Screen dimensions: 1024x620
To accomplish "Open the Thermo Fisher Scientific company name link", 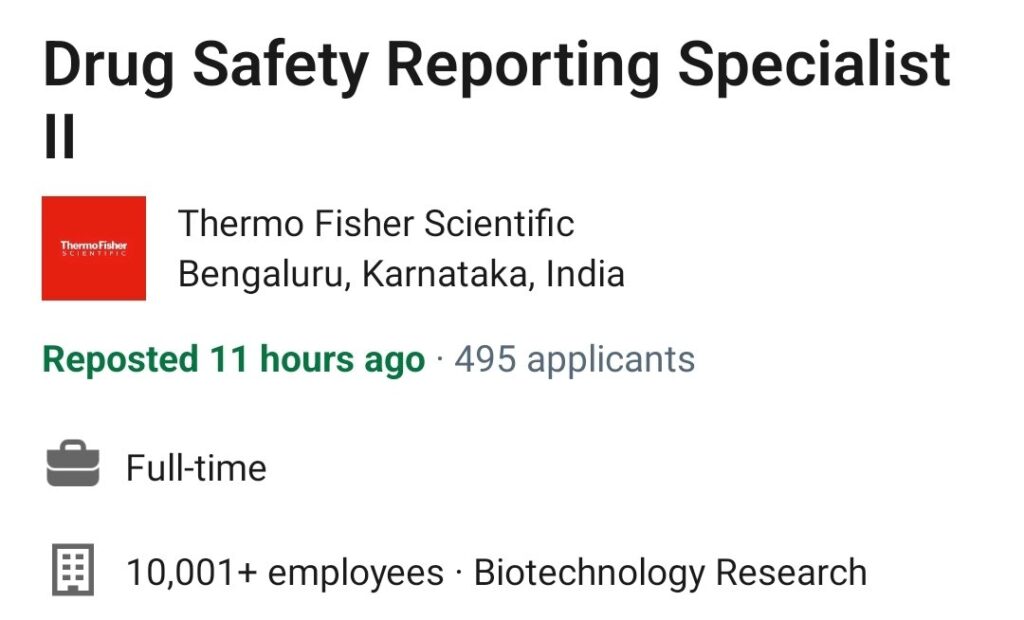I will pyautogui.click(x=376, y=223).
